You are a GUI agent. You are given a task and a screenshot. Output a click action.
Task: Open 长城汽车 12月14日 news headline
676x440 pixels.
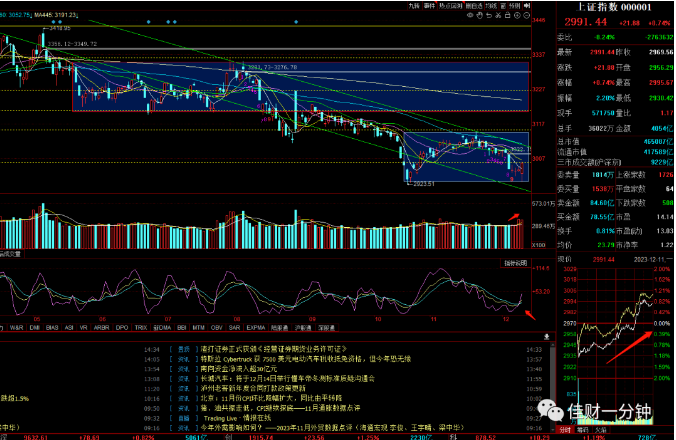288,378
